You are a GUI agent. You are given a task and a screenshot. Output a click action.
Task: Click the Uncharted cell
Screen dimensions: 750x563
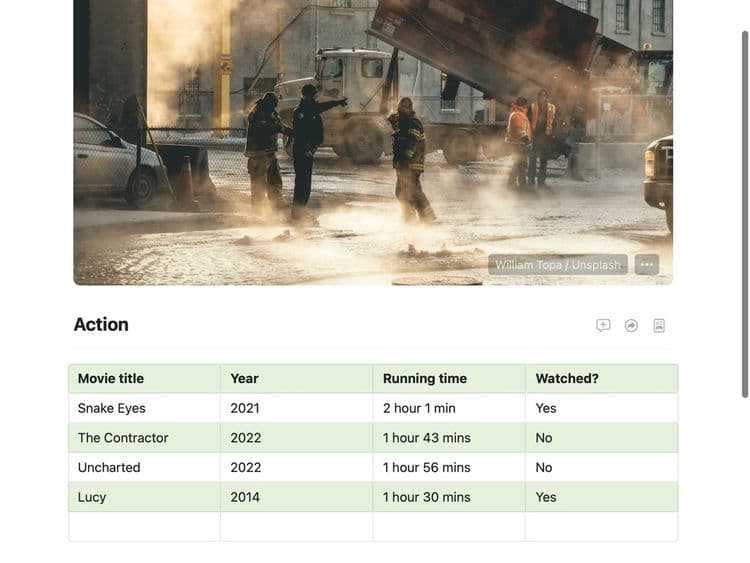click(144, 467)
